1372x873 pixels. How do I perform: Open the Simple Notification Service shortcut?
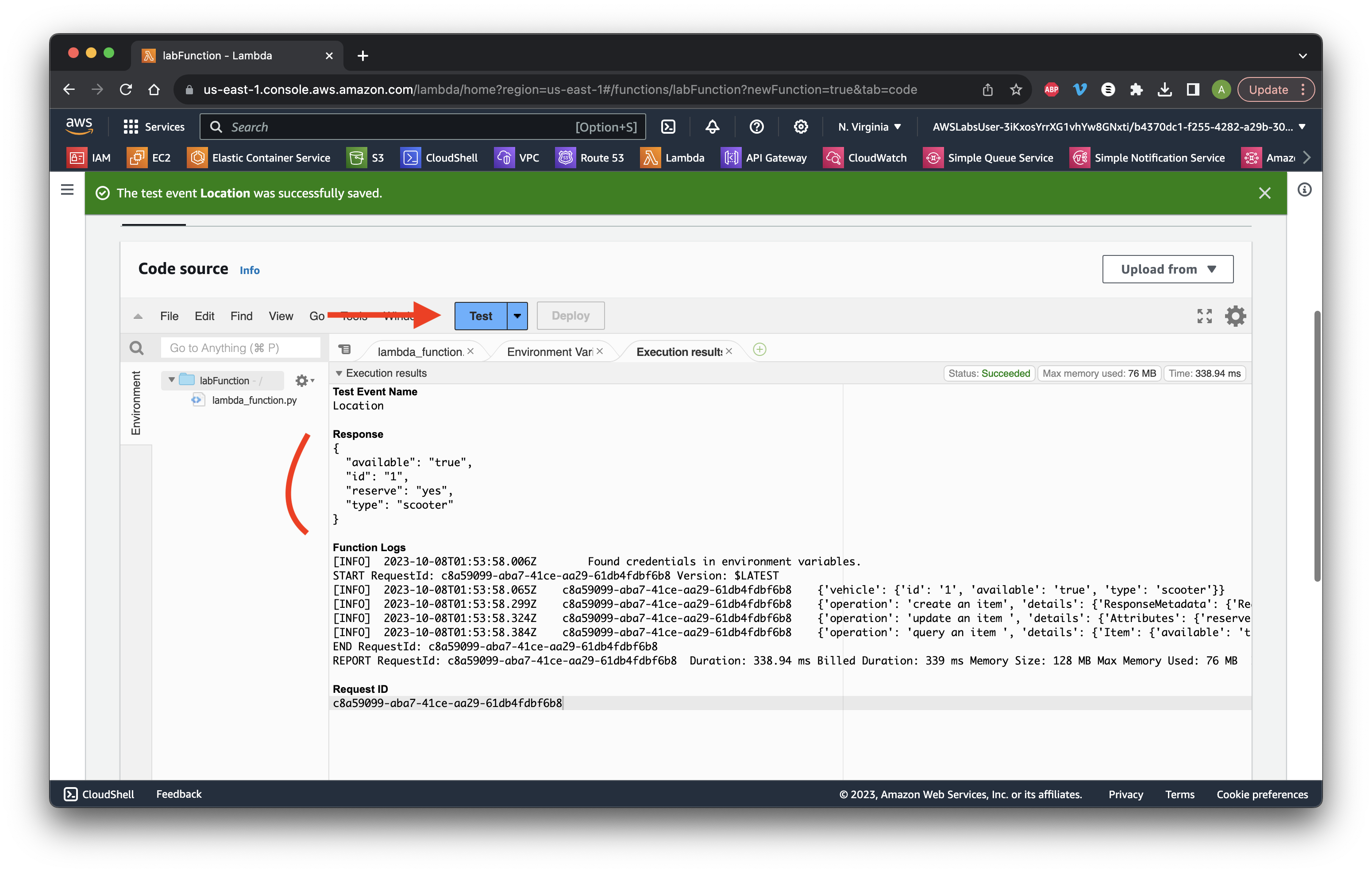click(1148, 158)
